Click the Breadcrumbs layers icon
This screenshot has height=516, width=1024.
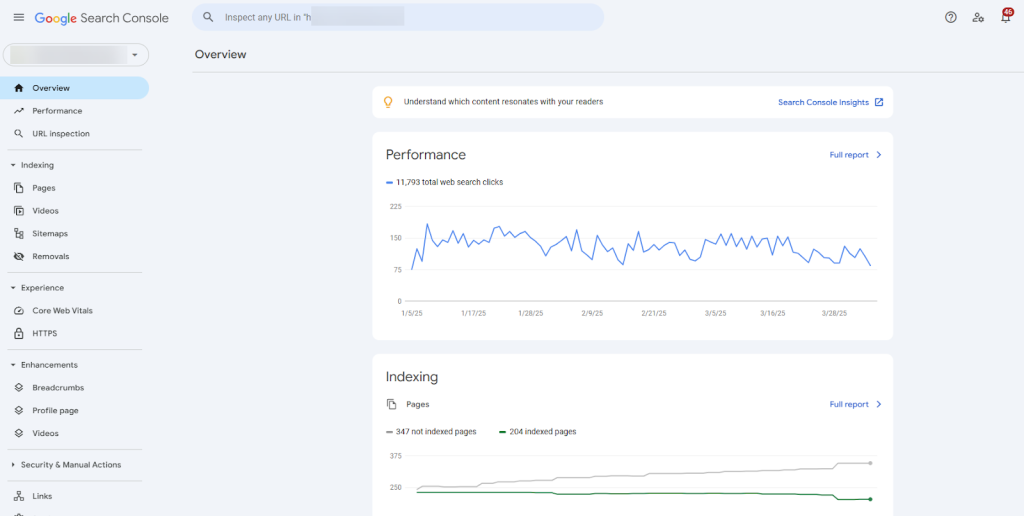point(19,388)
